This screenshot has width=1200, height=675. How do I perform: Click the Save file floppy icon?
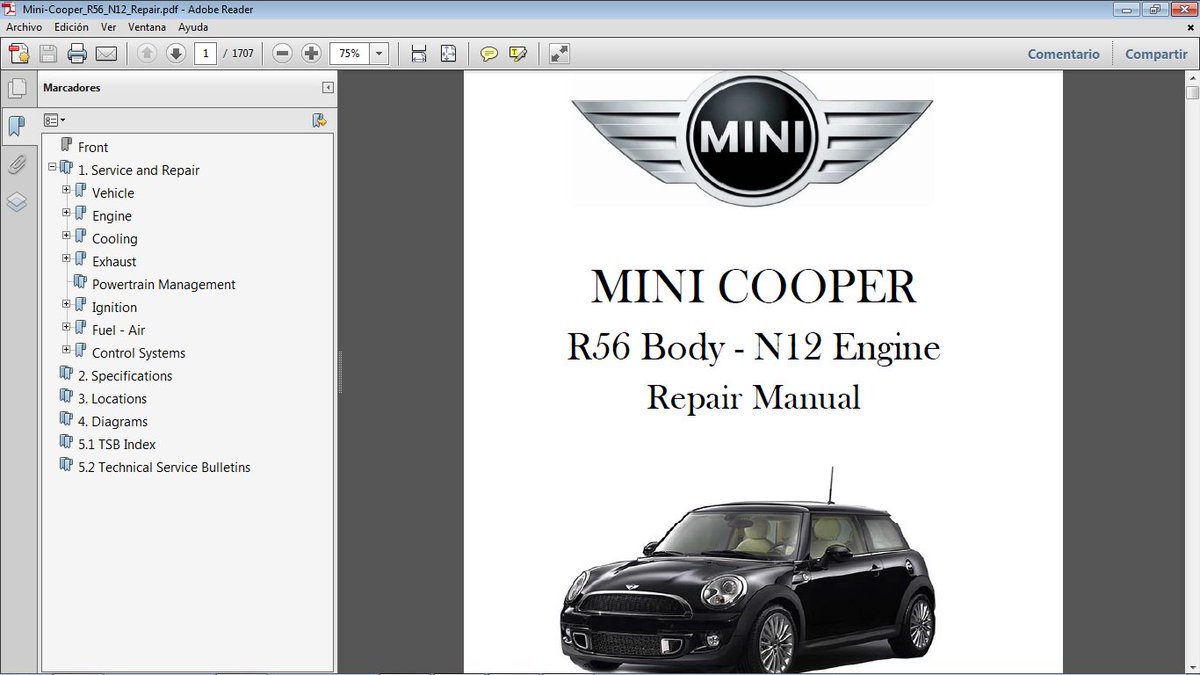[x=48, y=54]
